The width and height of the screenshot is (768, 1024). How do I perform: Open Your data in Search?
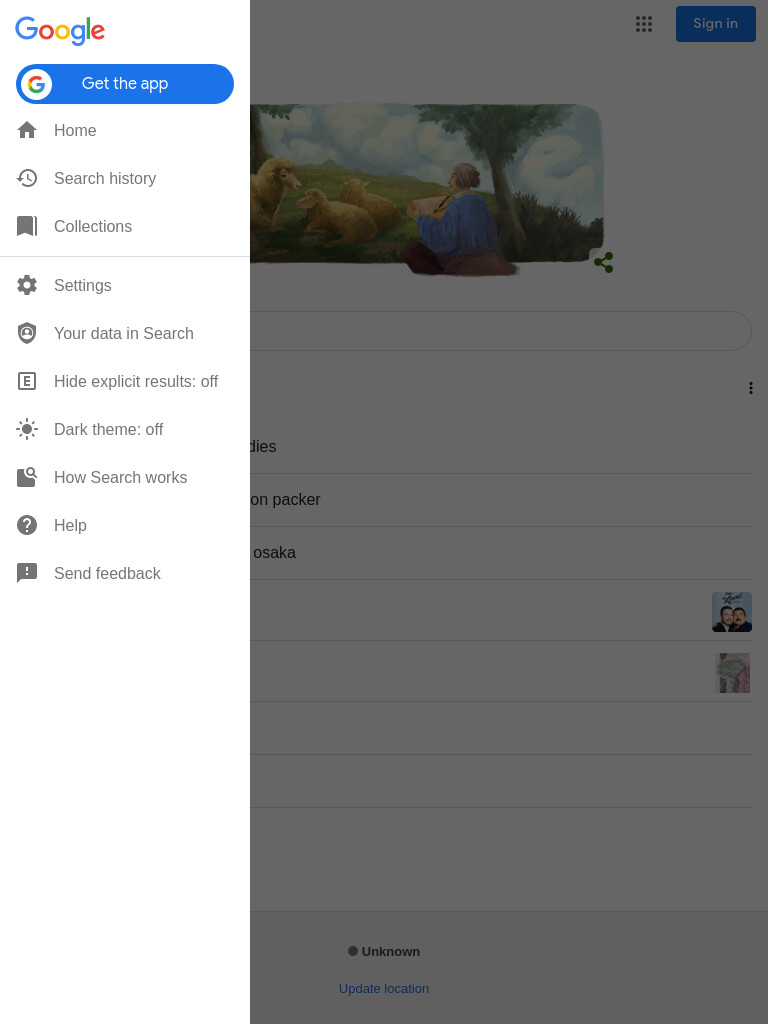click(x=125, y=333)
